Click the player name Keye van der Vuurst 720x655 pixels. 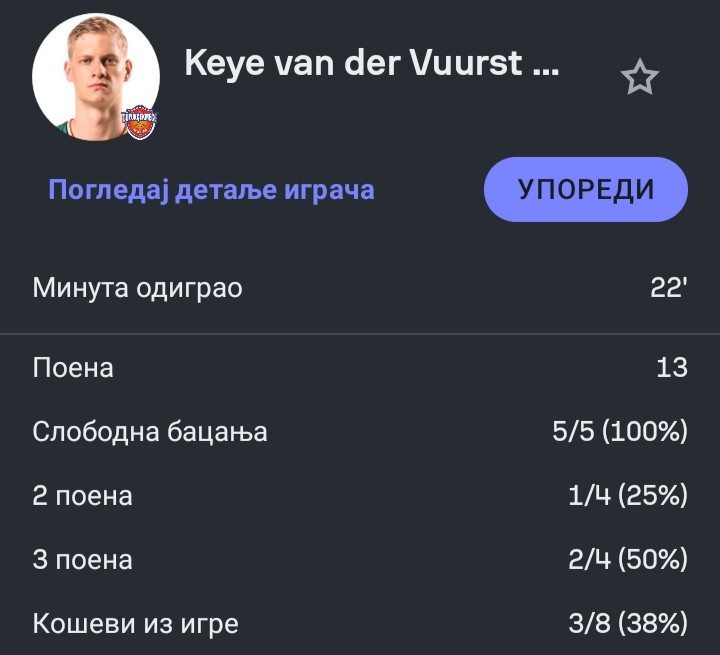click(x=353, y=63)
